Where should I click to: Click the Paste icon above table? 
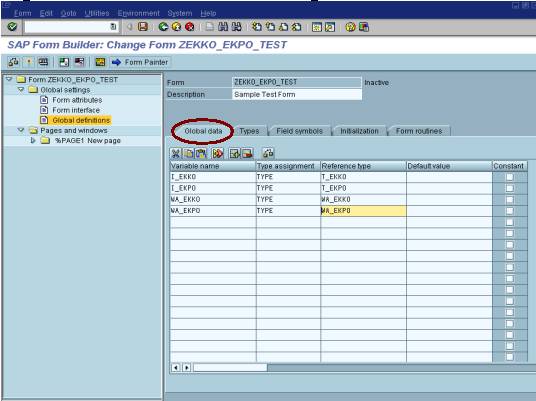pos(201,153)
